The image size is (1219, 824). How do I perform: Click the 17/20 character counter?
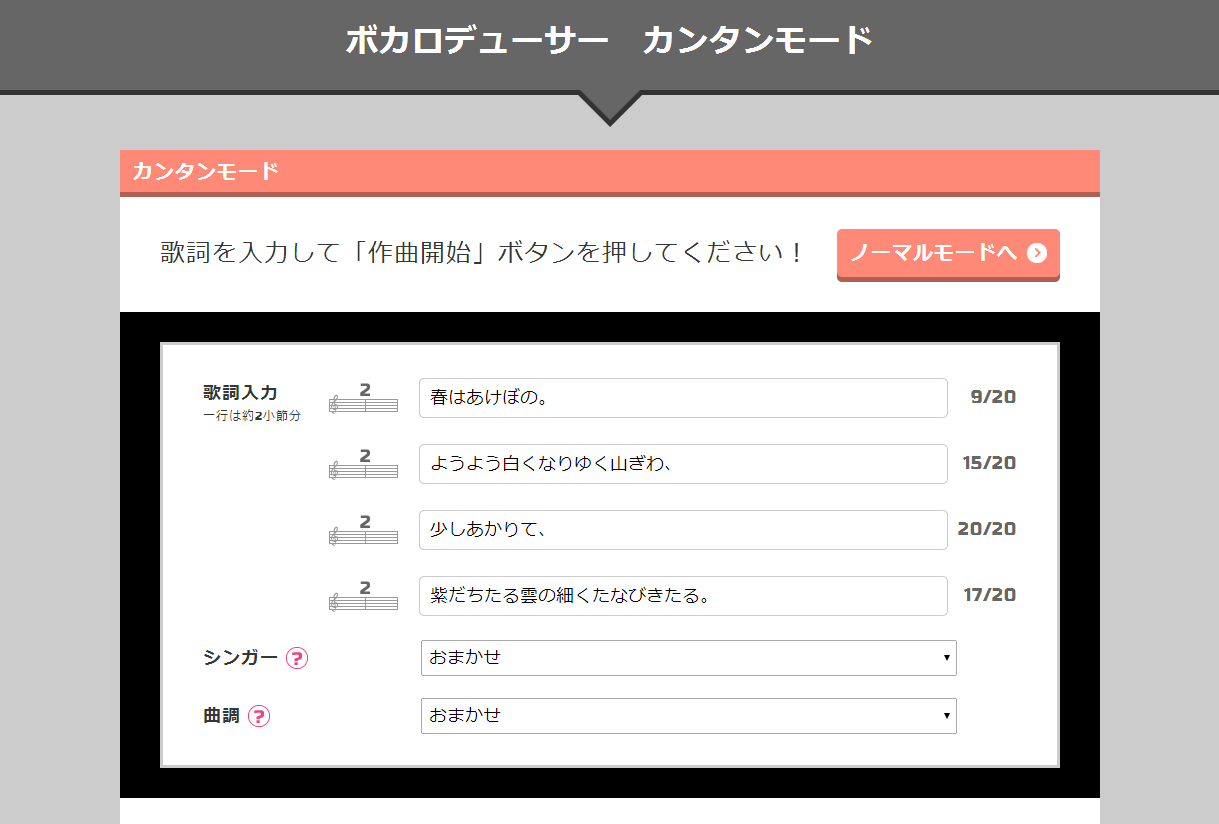point(989,595)
